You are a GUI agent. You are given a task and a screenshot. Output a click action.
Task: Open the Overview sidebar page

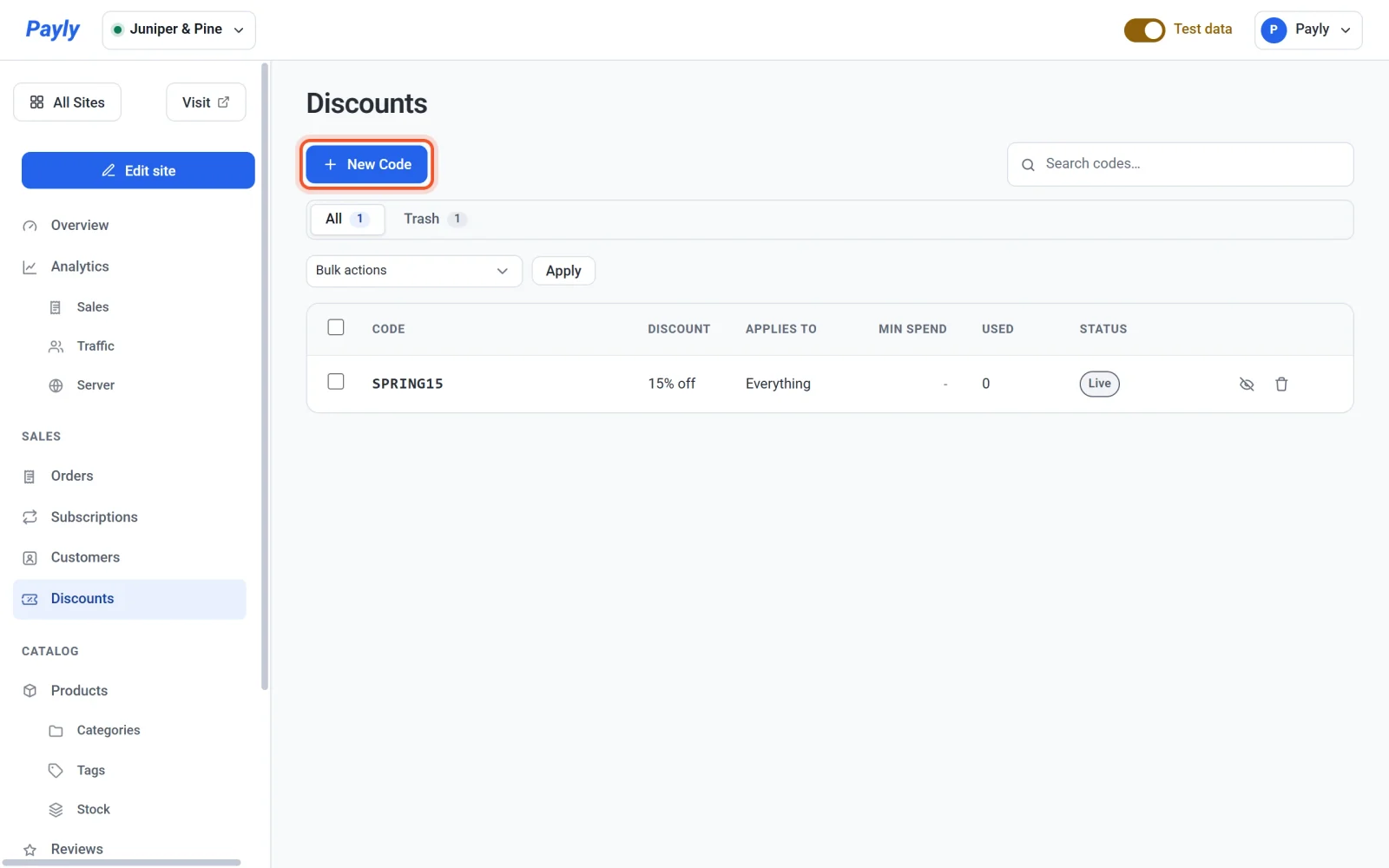tap(130, 226)
